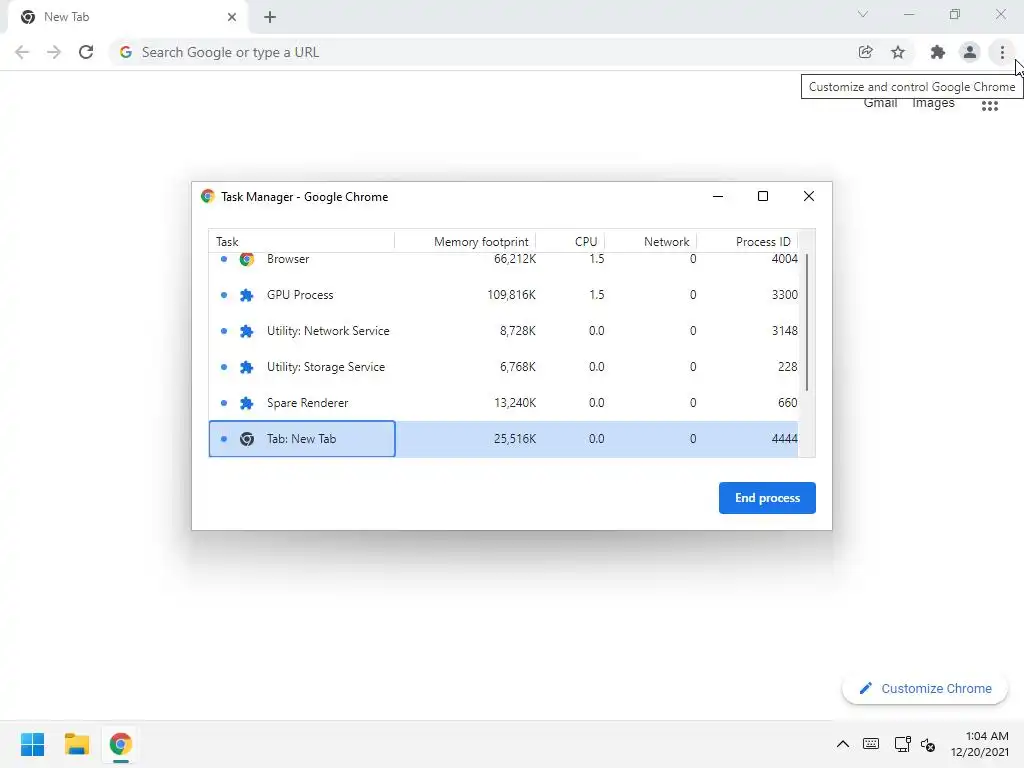Select the Utility: Storage Service row
The height and width of the screenshot is (768, 1024).
click(504, 366)
